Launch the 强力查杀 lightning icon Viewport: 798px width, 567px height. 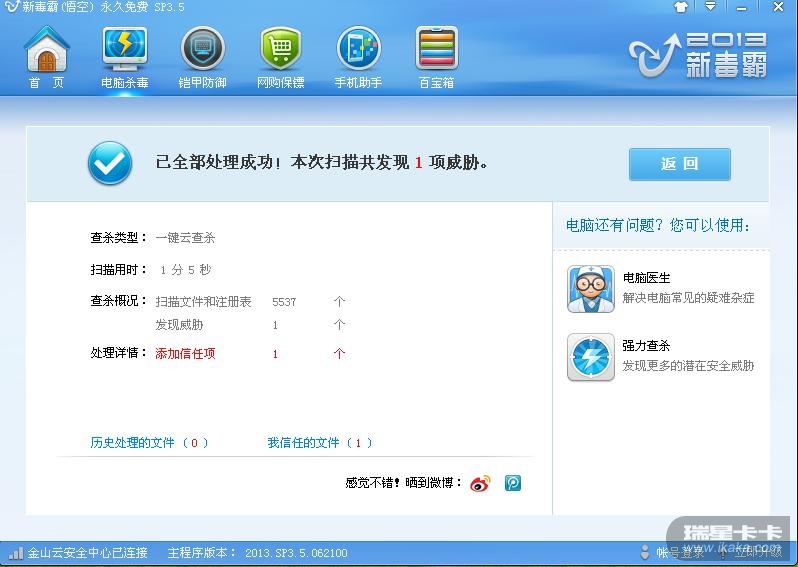click(590, 357)
